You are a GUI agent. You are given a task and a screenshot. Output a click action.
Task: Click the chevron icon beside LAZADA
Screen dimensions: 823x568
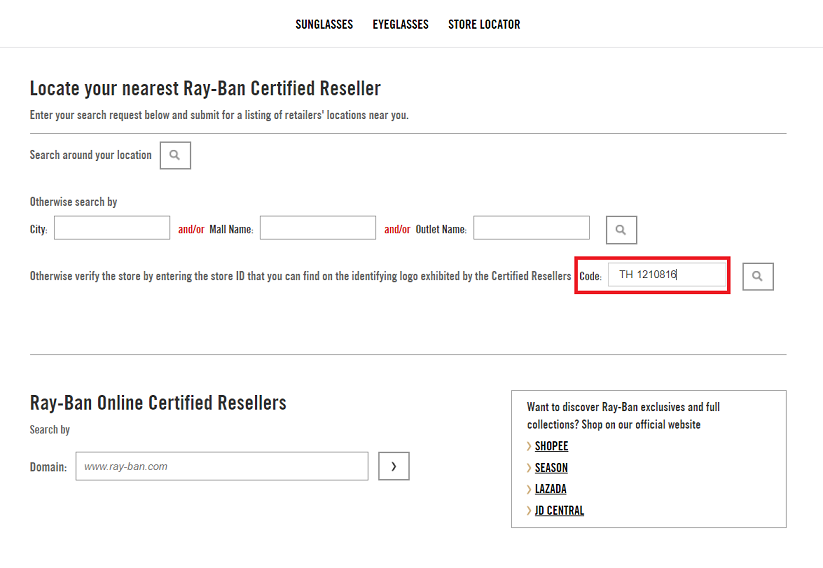pos(529,489)
